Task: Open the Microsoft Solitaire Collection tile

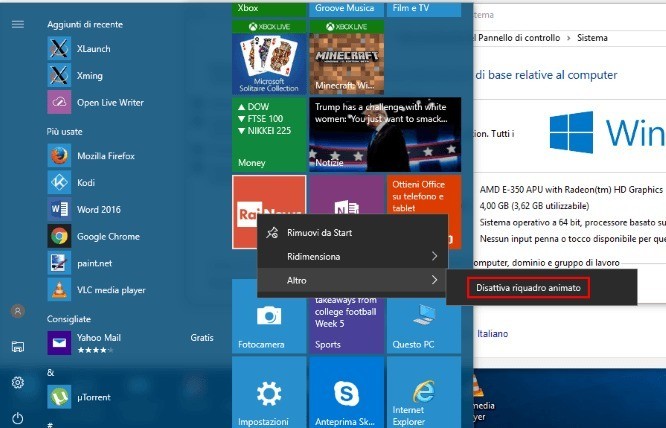Action: (x=269, y=57)
